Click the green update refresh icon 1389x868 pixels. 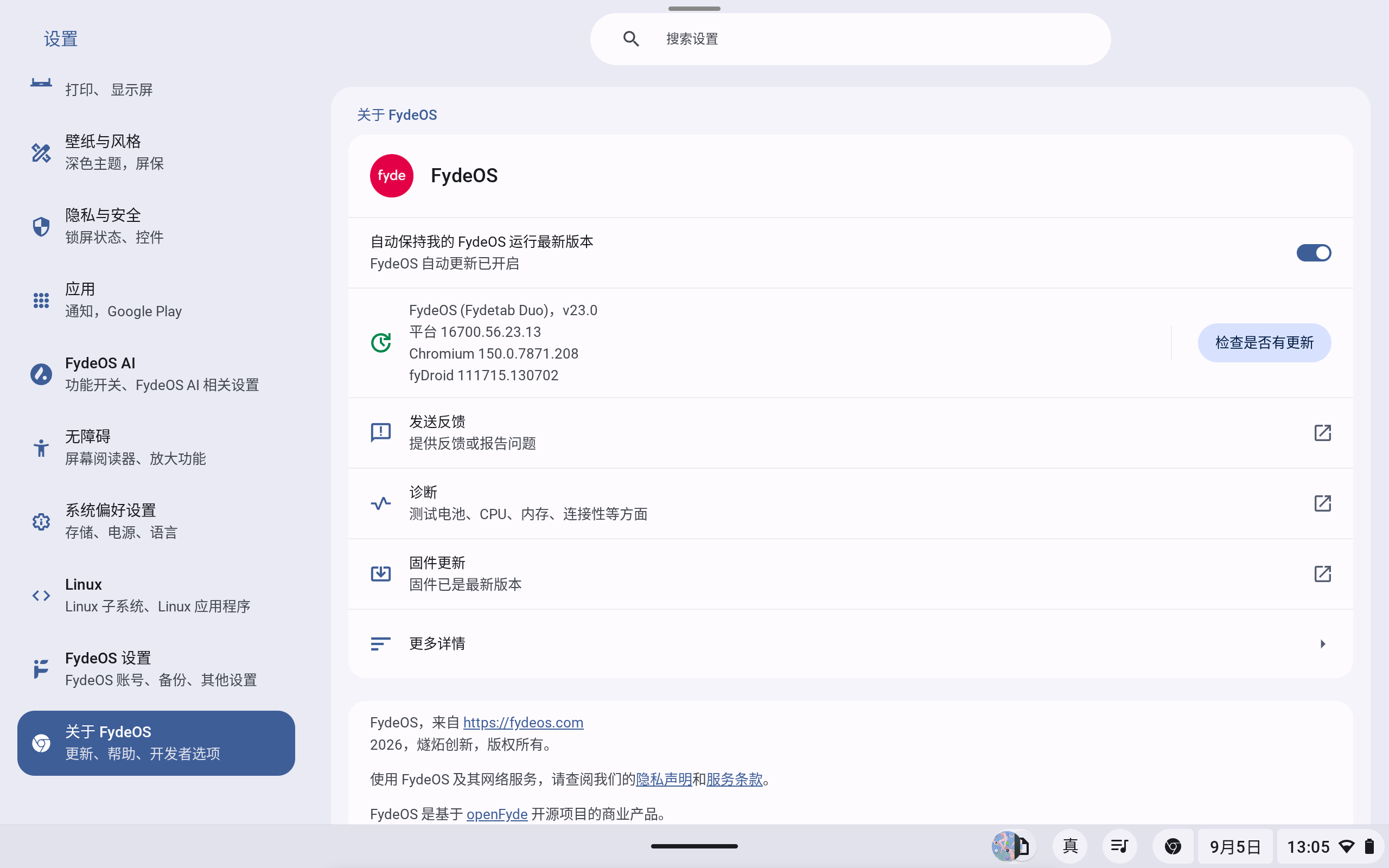tap(380, 343)
